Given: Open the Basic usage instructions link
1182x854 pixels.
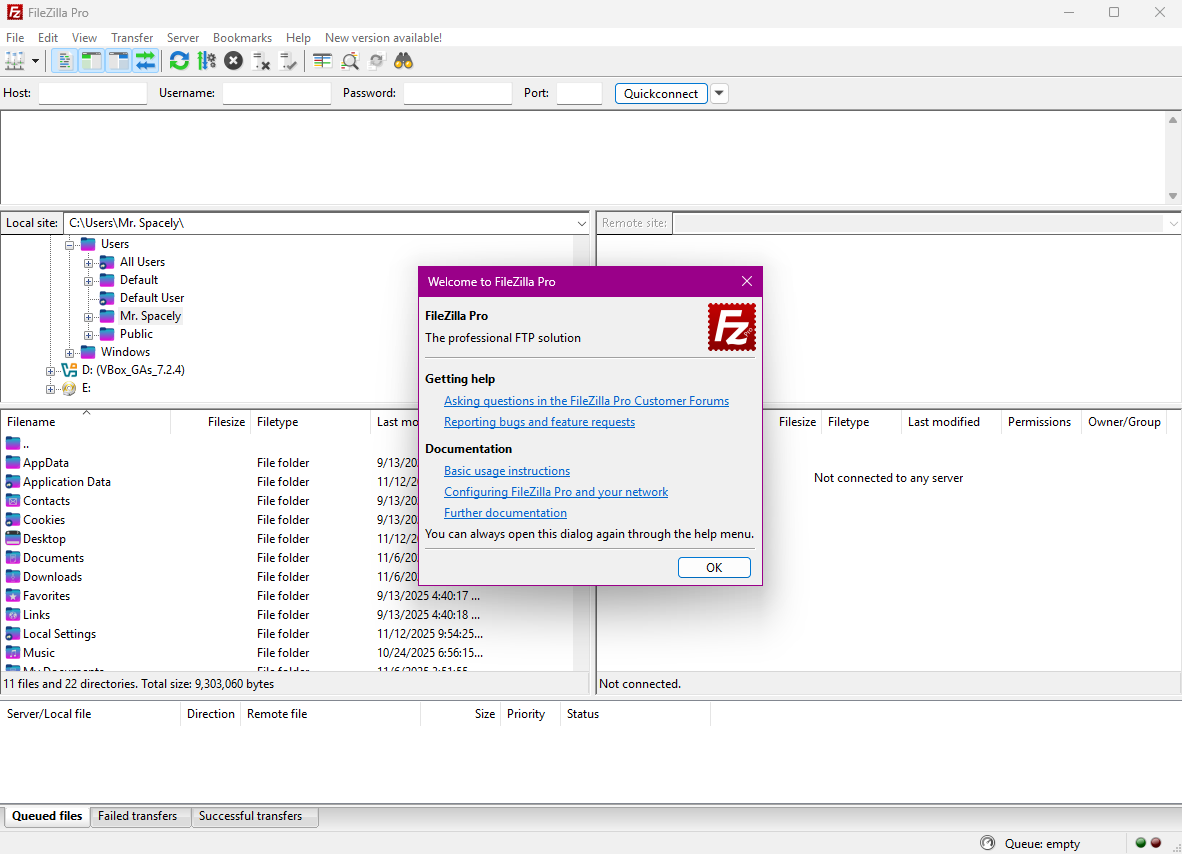Looking at the screenshot, I should [507, 471].
